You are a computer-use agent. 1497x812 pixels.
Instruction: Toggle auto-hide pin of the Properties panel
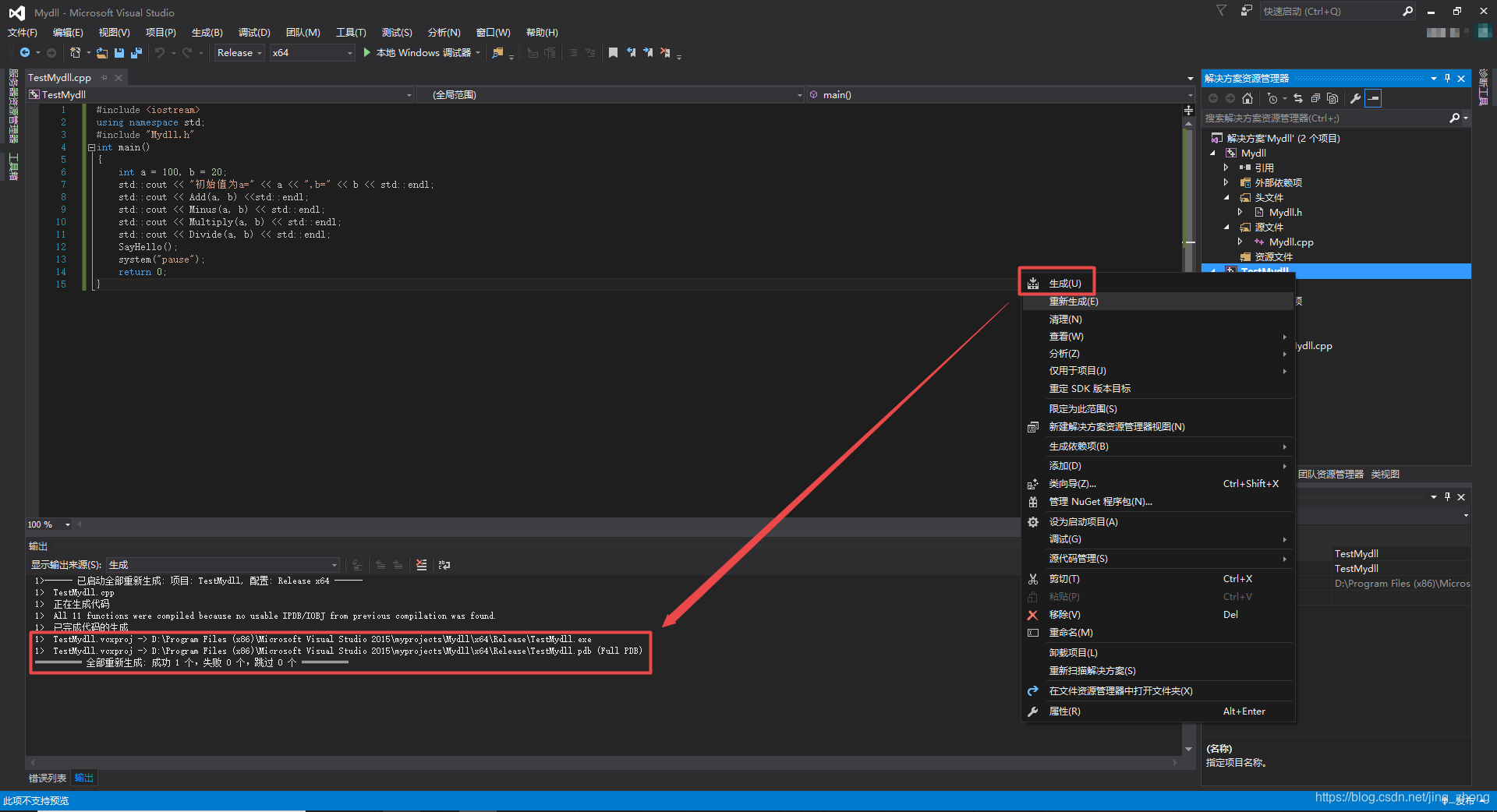[x=1447, y=496]
